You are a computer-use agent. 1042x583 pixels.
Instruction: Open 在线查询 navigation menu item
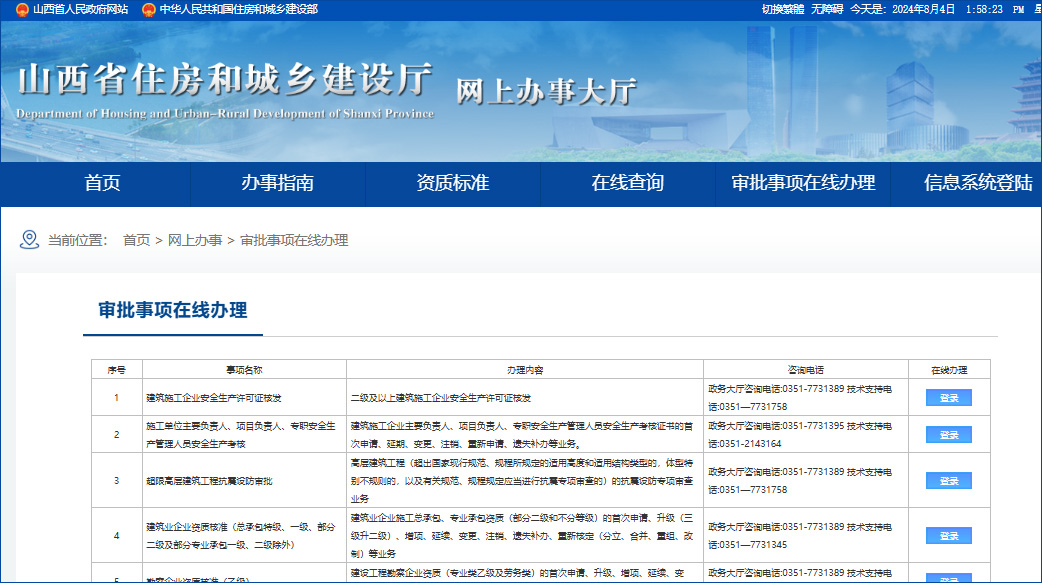tap(628, 183)
